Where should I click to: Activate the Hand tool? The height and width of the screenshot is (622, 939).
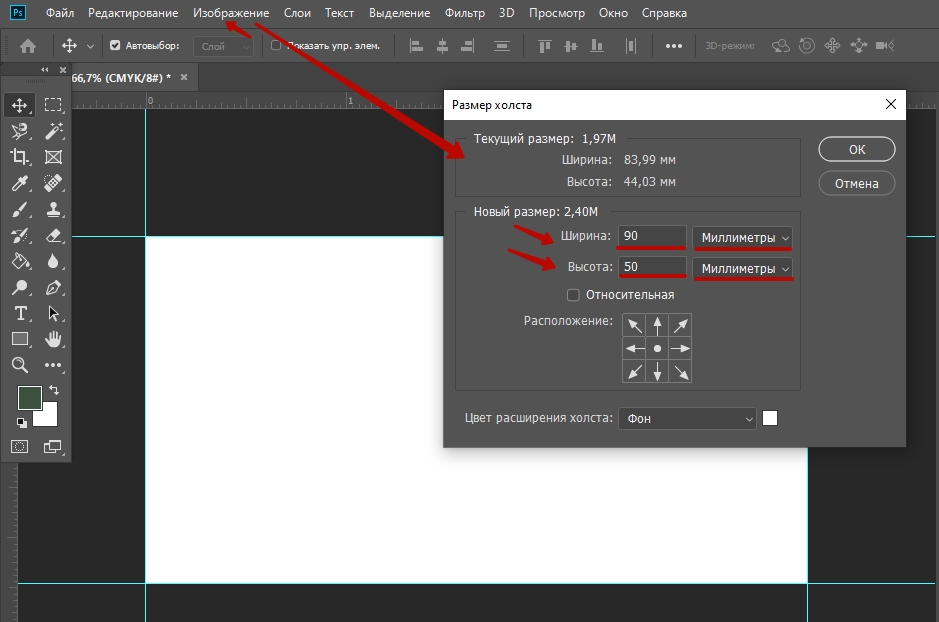[53, 339]
